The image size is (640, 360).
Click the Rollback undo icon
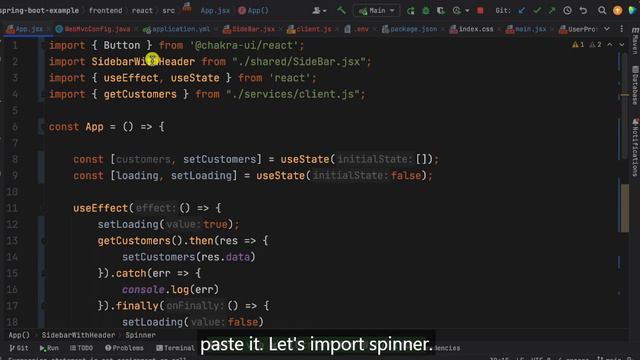(583, 11)
